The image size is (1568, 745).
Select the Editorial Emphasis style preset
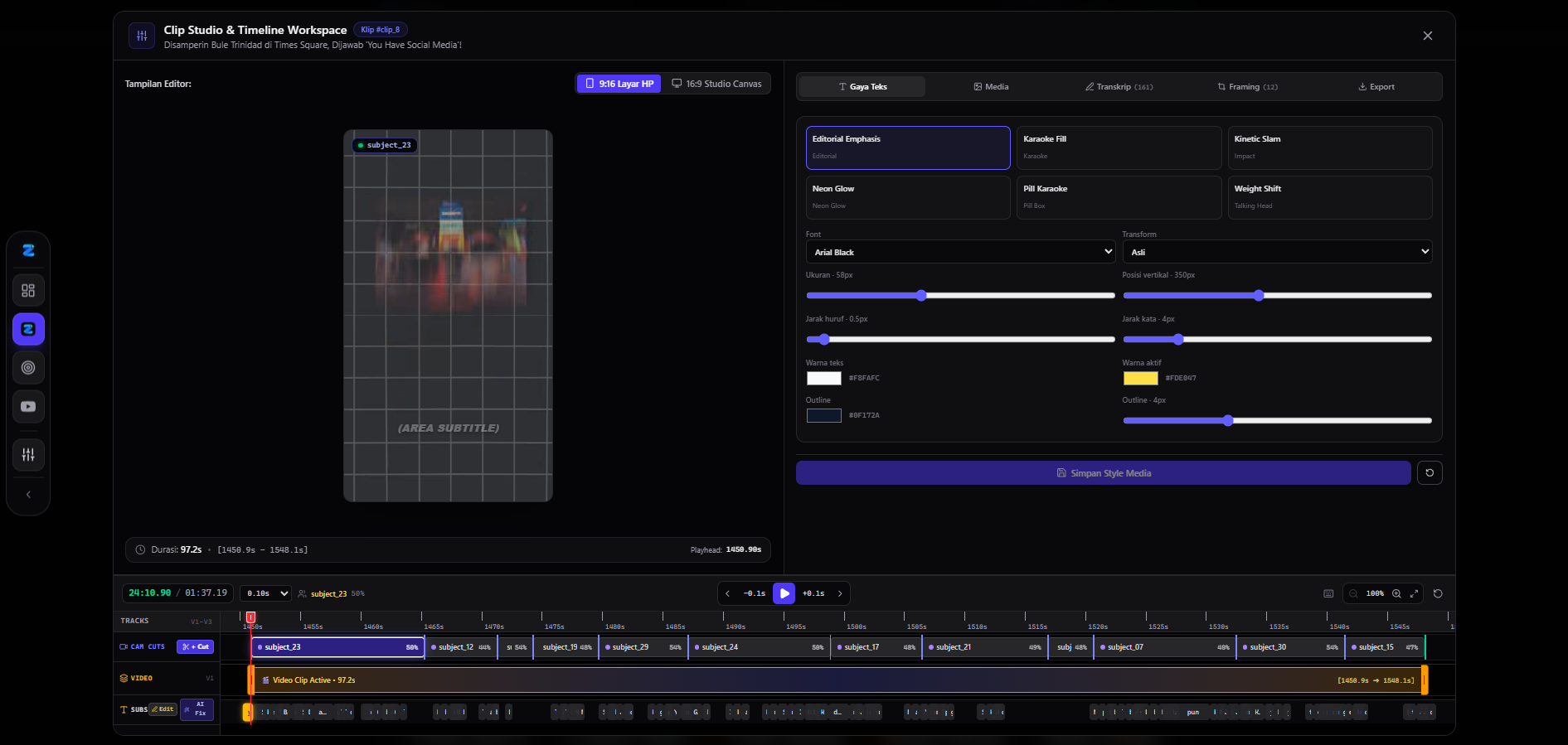pyautogui.click(x=908, y=148)
